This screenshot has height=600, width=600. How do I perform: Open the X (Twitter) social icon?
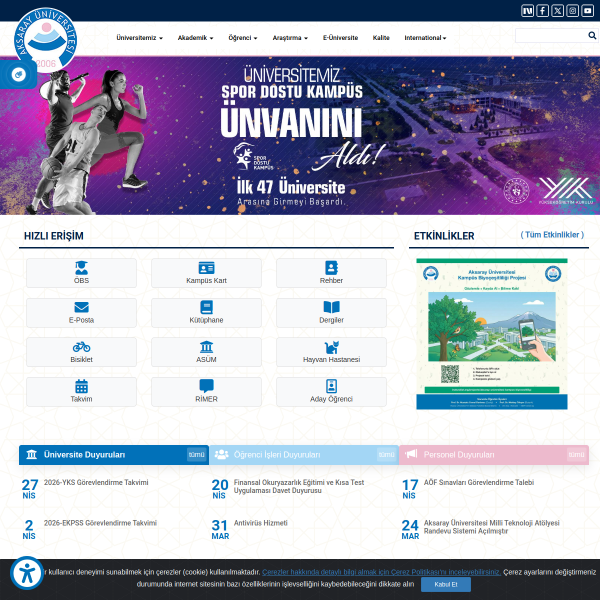tap(558, 11)
